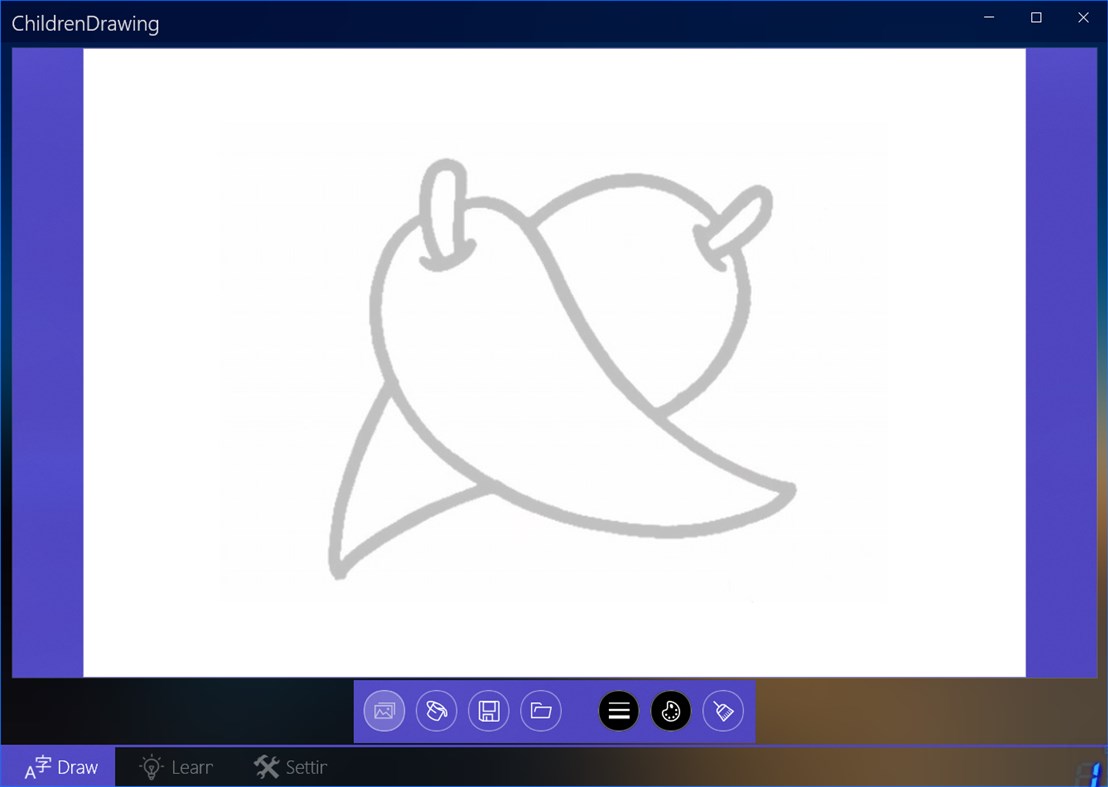Viewport: 1108px width, 787px height.
Task: Select the paint bucket fill tool
Action: pos(437,711)
